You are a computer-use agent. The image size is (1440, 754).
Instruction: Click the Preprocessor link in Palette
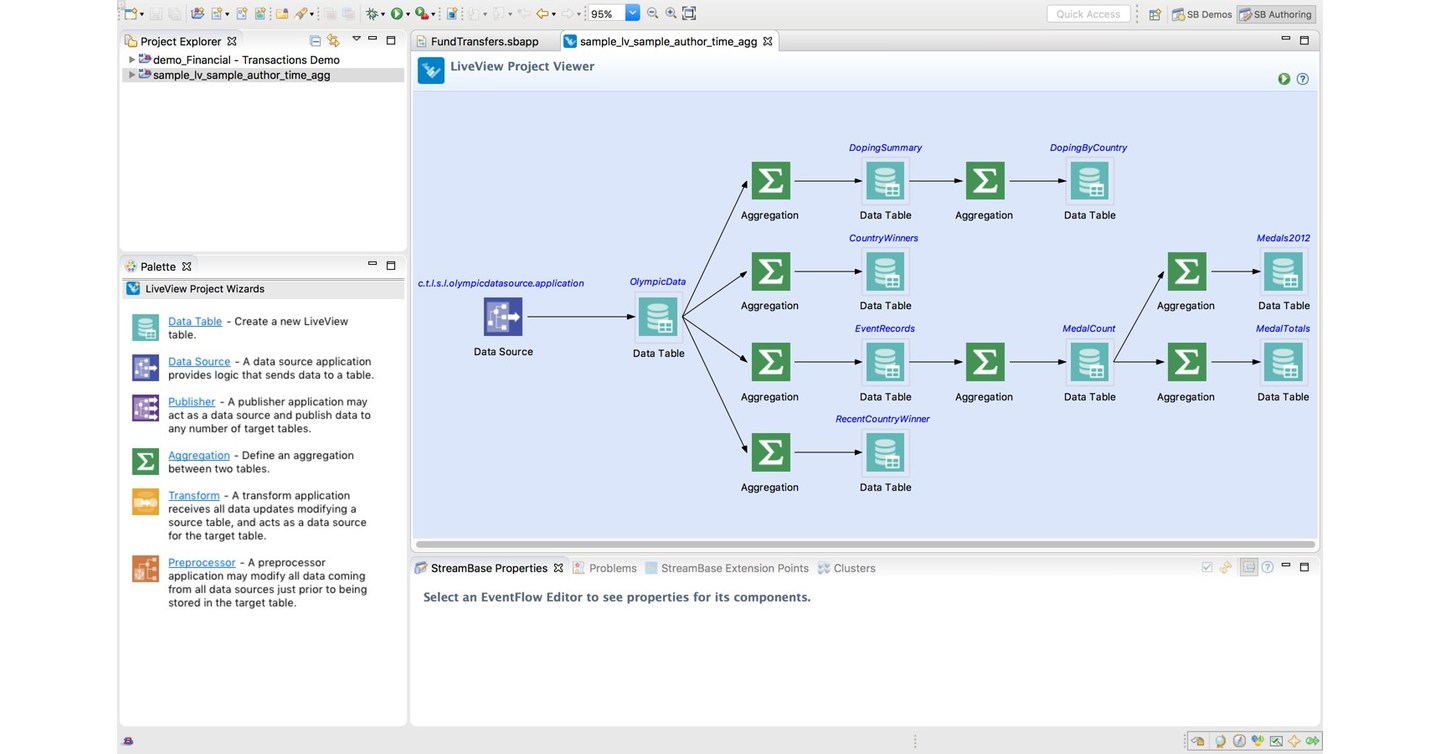(x=202, y=562)
